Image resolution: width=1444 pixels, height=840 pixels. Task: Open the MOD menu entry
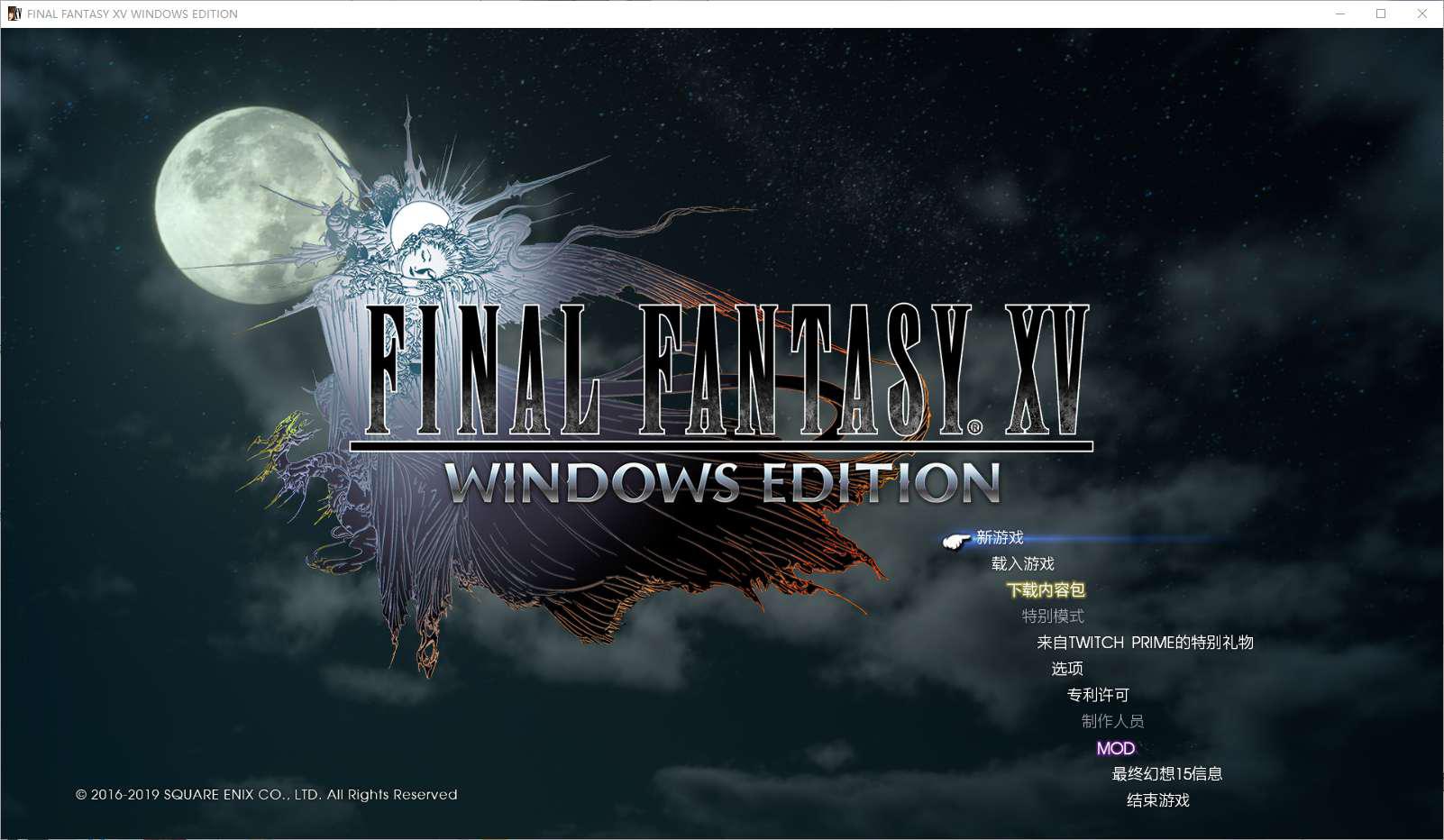pyautogui.click(x=1116, y=748)
